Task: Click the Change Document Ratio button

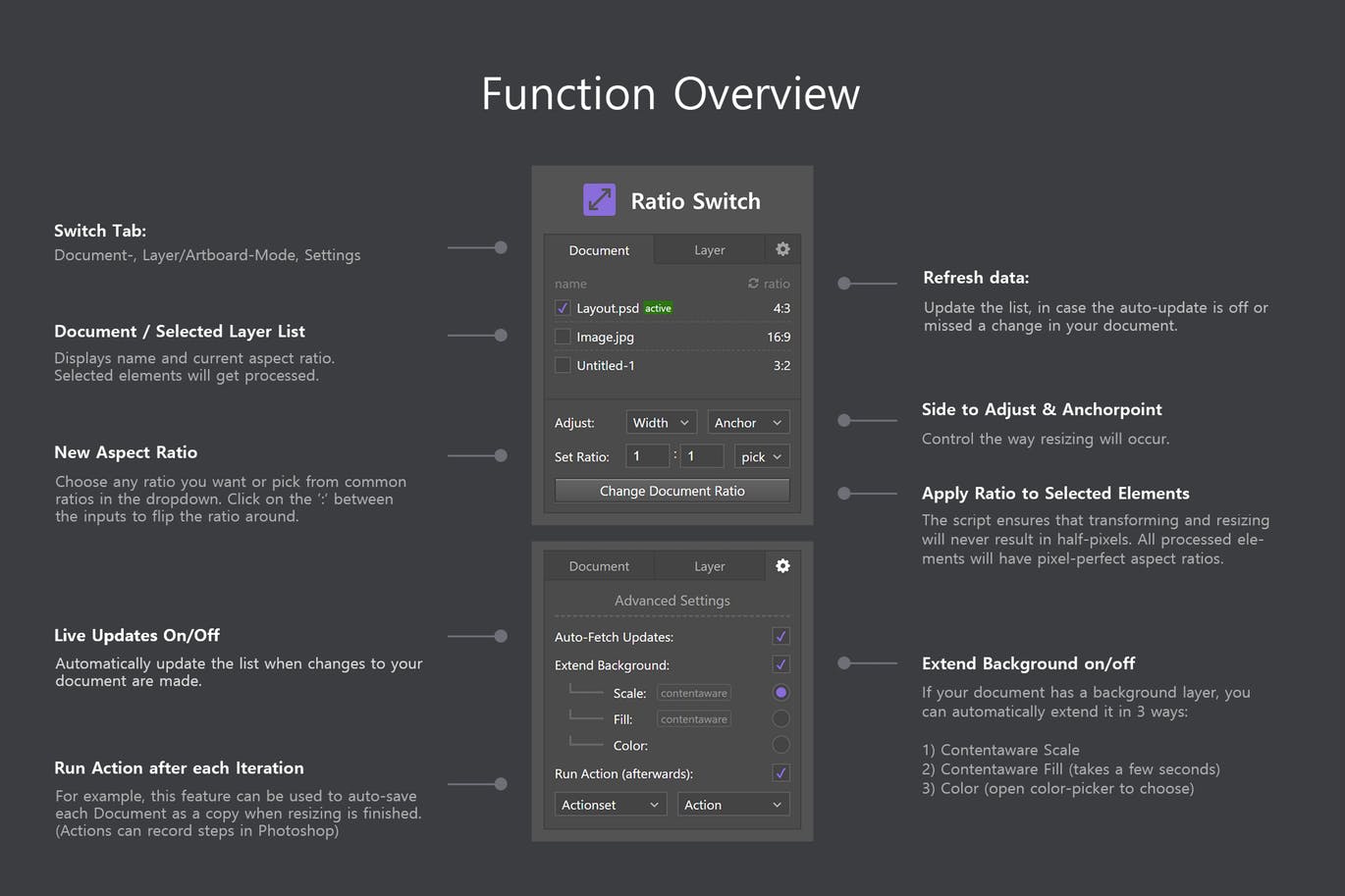Action: pyautogui.click(x=672, y=490)
